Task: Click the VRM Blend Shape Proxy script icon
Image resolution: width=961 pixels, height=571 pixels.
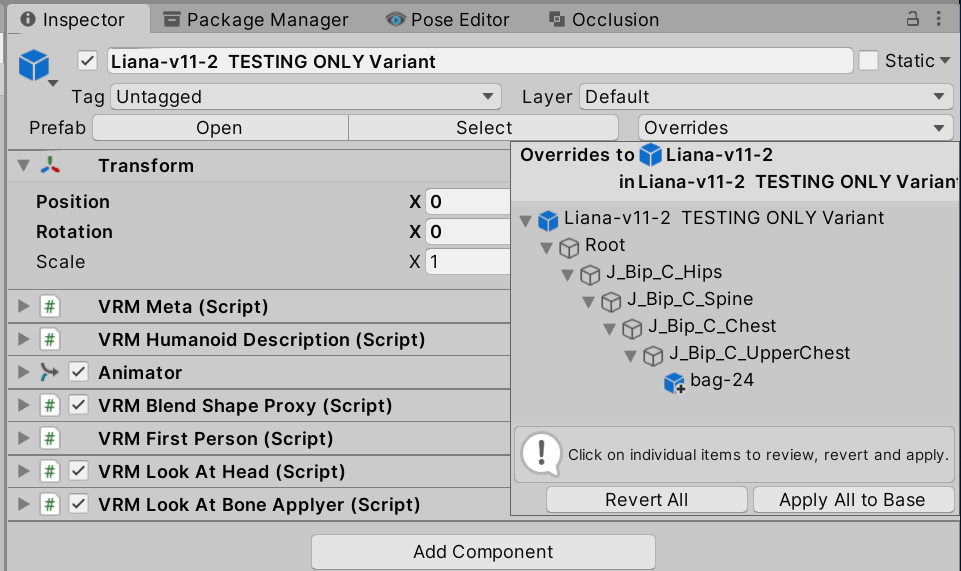Action: pyautogui.click(x=50, y=406)
